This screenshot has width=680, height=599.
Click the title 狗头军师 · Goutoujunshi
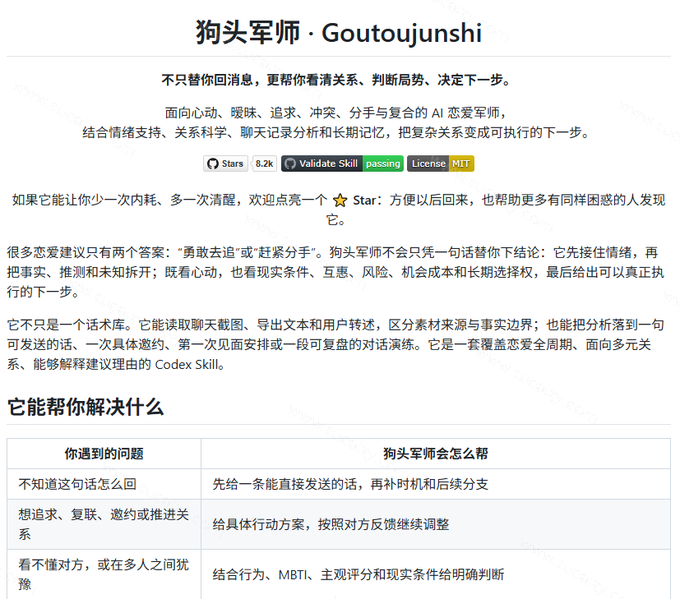coord(339,33)
